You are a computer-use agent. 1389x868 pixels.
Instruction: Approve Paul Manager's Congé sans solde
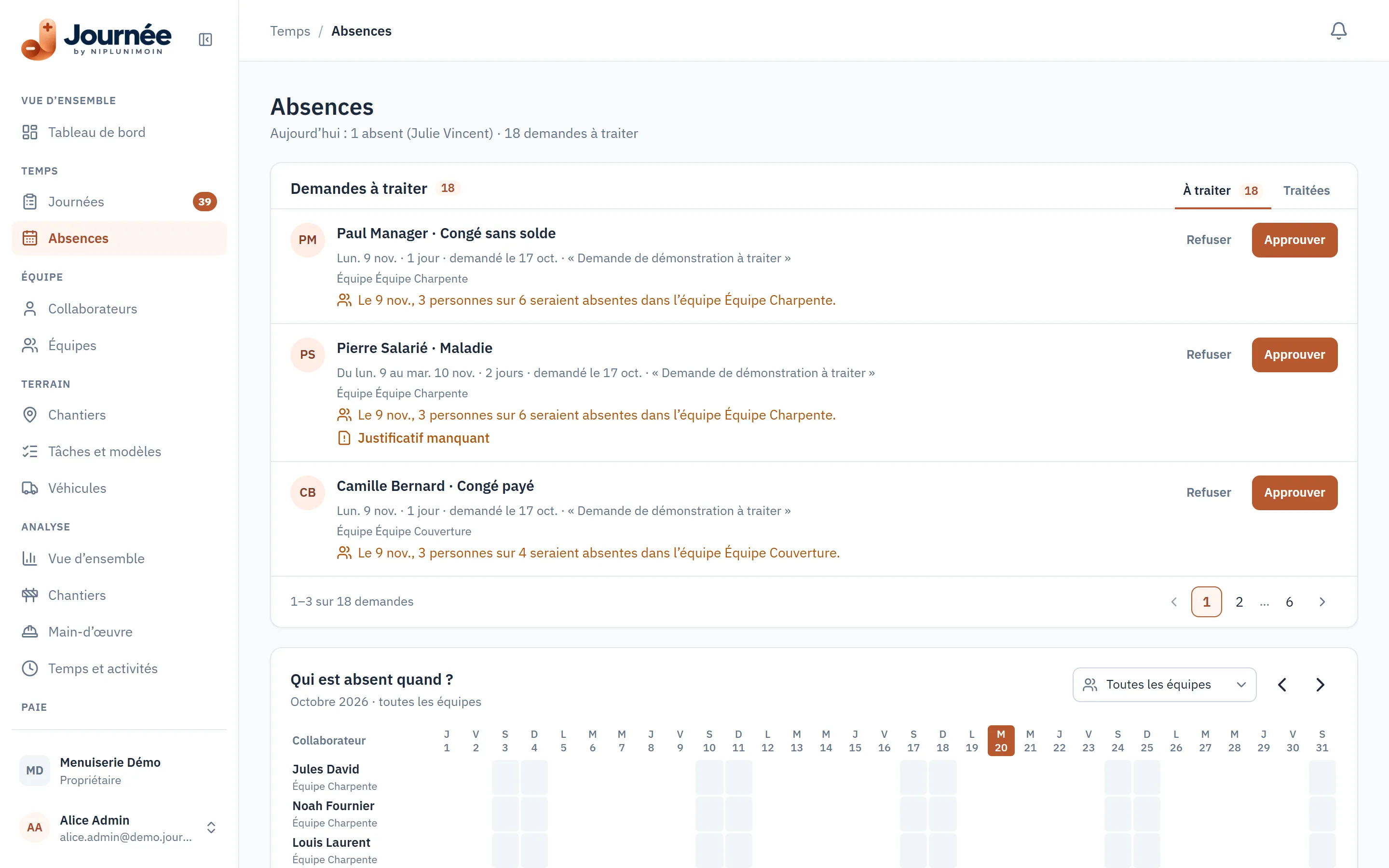1294,240
